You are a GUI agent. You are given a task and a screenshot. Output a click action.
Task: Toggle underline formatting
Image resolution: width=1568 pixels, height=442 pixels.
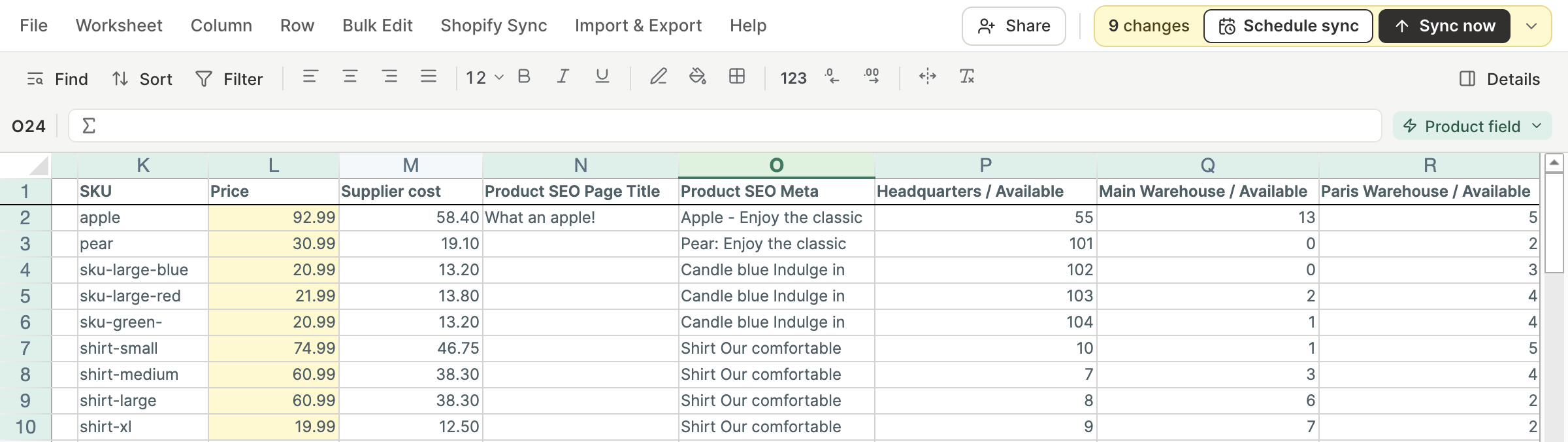[x=602, y=77]
